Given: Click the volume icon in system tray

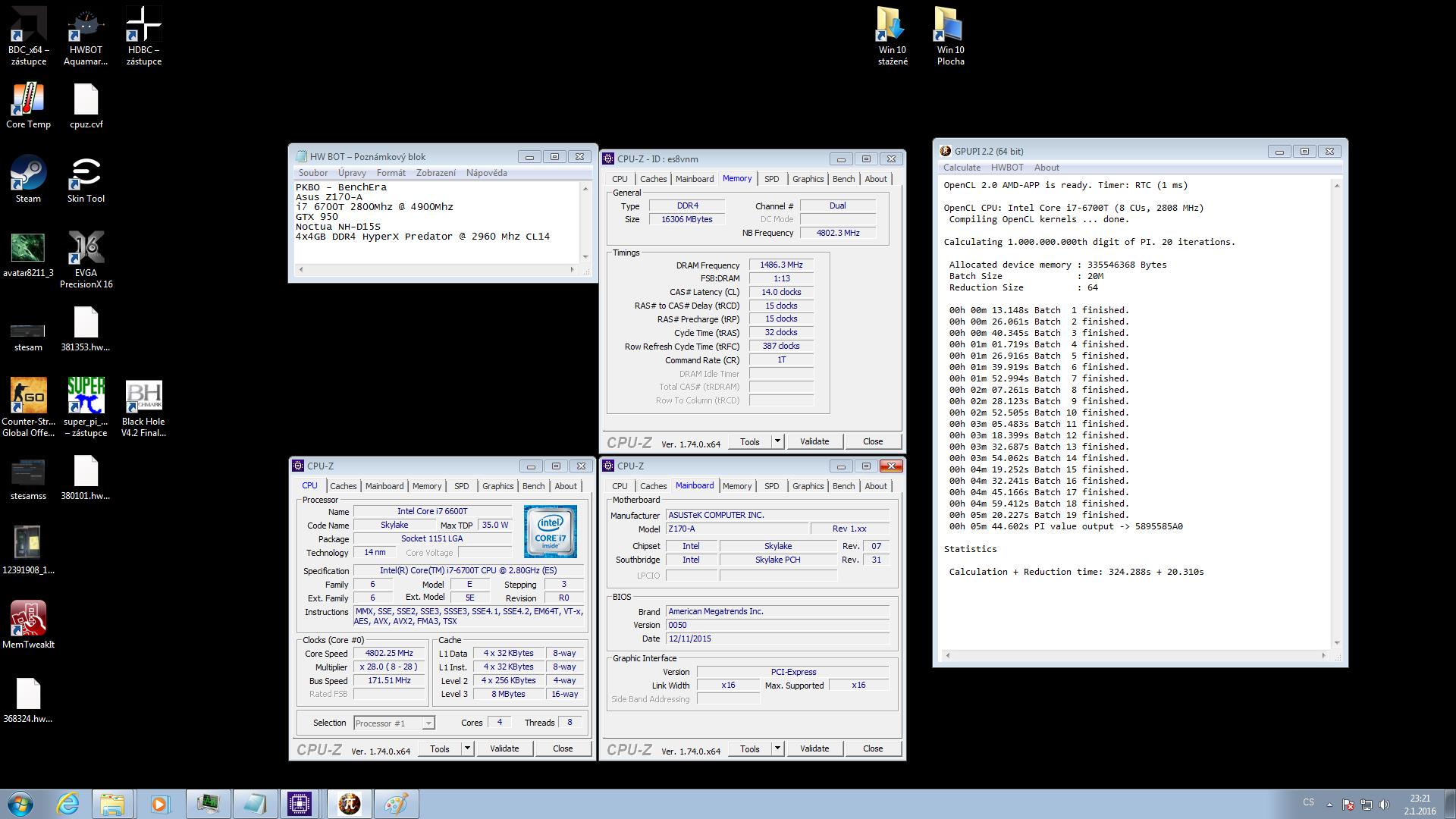Looking at the screenshot, I should pyautogui.click(x=1385, y=805).
